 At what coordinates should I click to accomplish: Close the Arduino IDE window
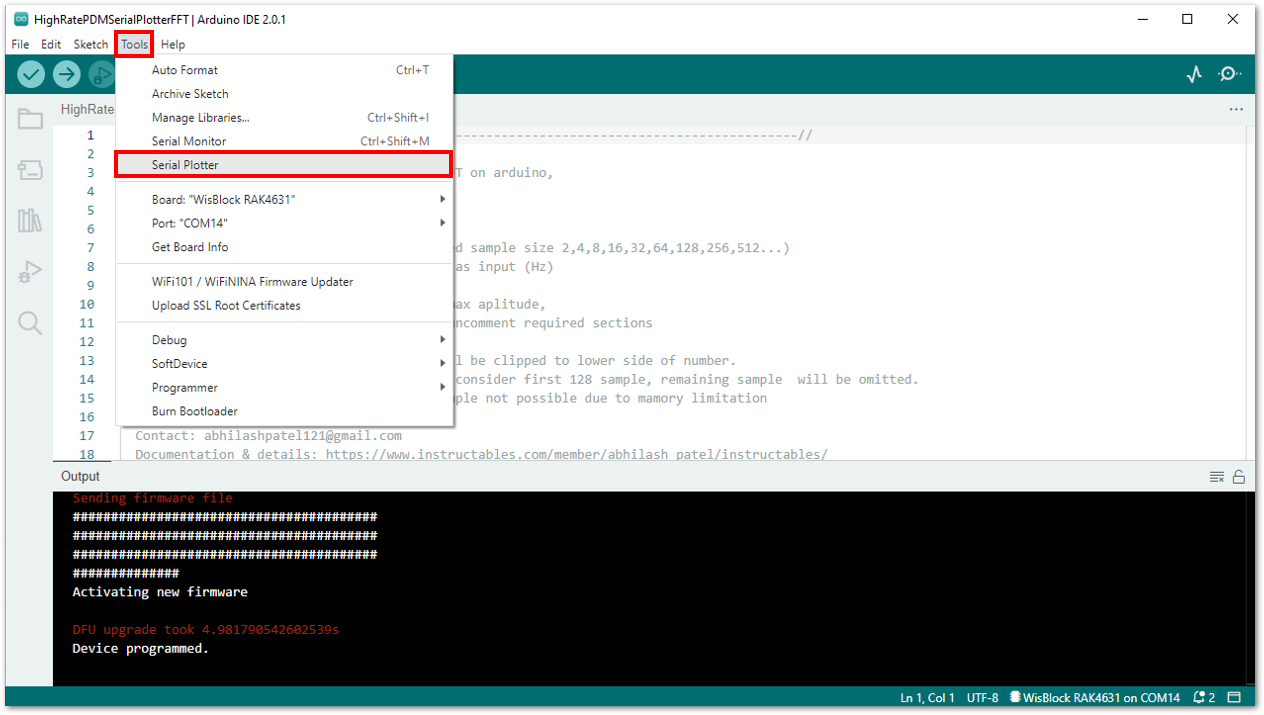tap(1233, 19)
